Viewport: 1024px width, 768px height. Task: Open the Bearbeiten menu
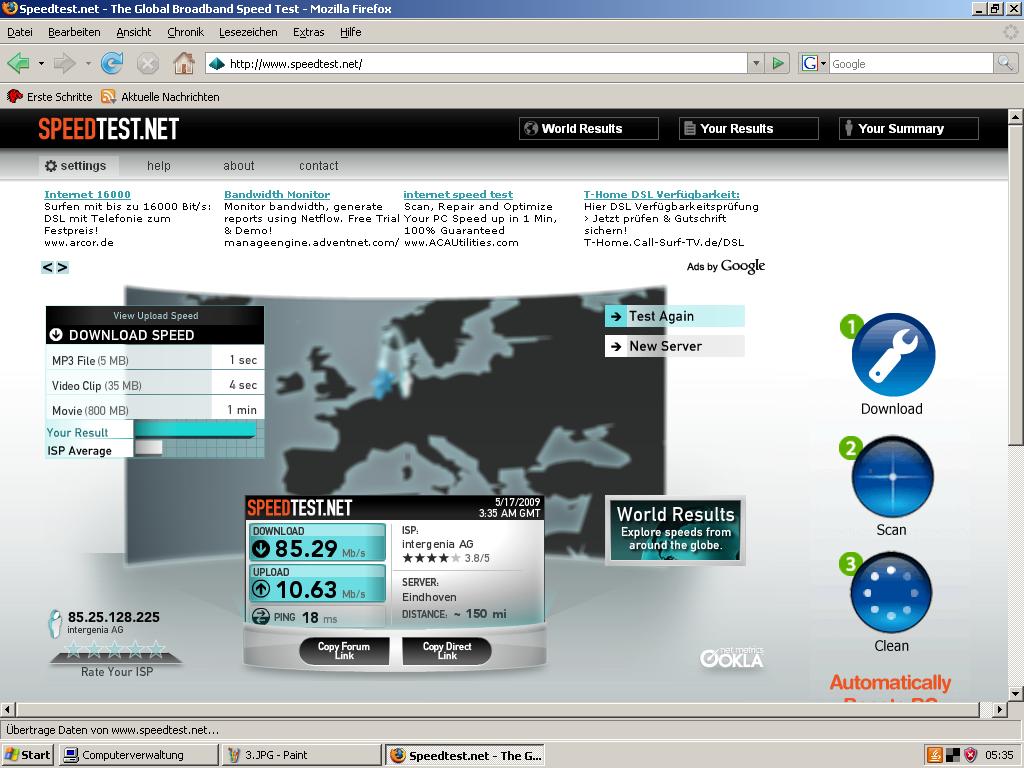tap(74, 32)
